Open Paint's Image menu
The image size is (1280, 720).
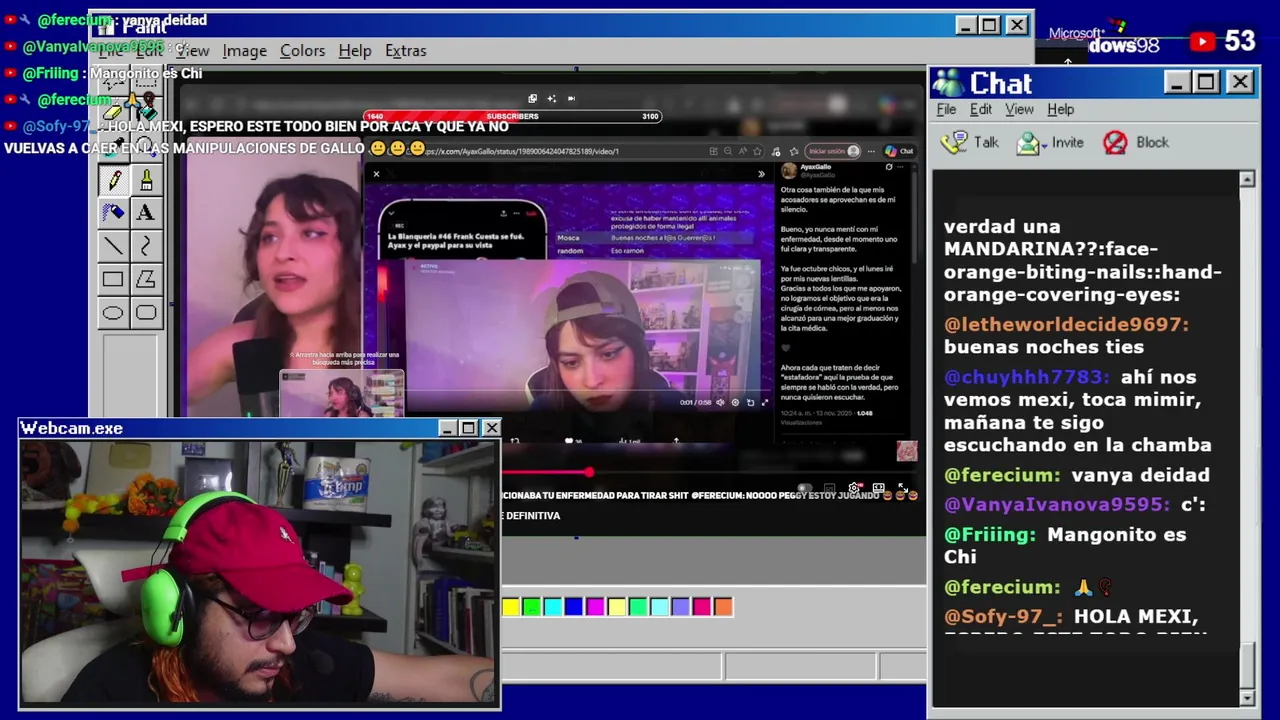[x=244, y=50]
